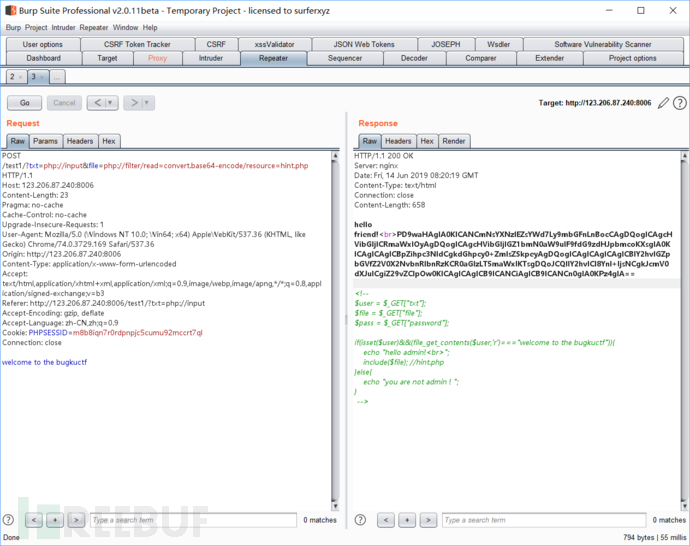Image resolution: width=690 pixels, height=546 pixels.
Task: Click next match button in response search
Action: [x=428, y=520]
